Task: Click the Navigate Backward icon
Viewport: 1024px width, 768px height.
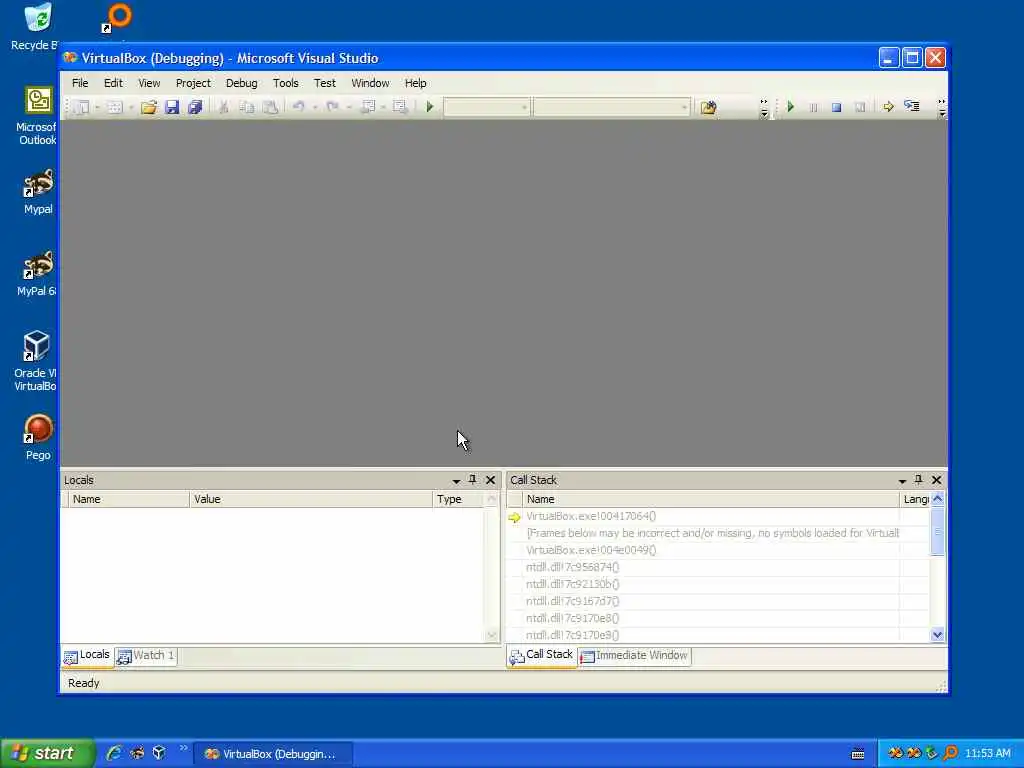Action: (368, 107)
